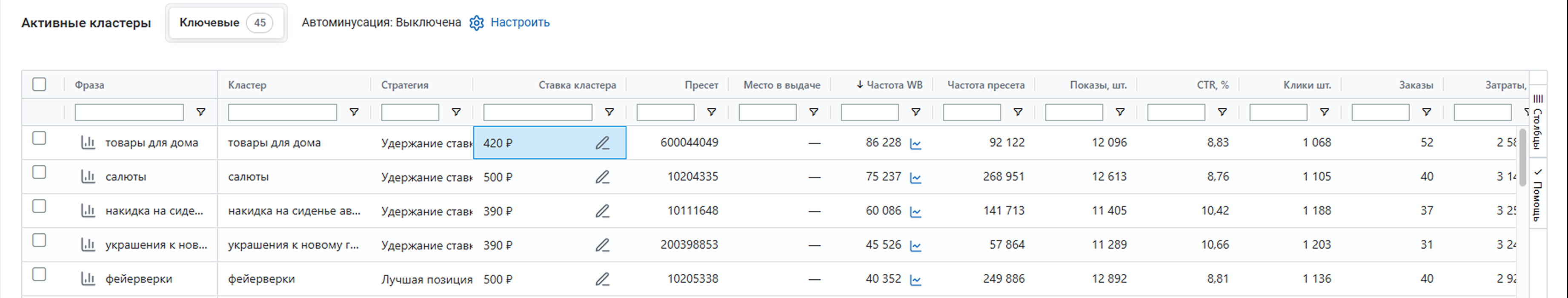Open statistics chart icon for товары для дома
The image size is (1568, 298).
88,143
